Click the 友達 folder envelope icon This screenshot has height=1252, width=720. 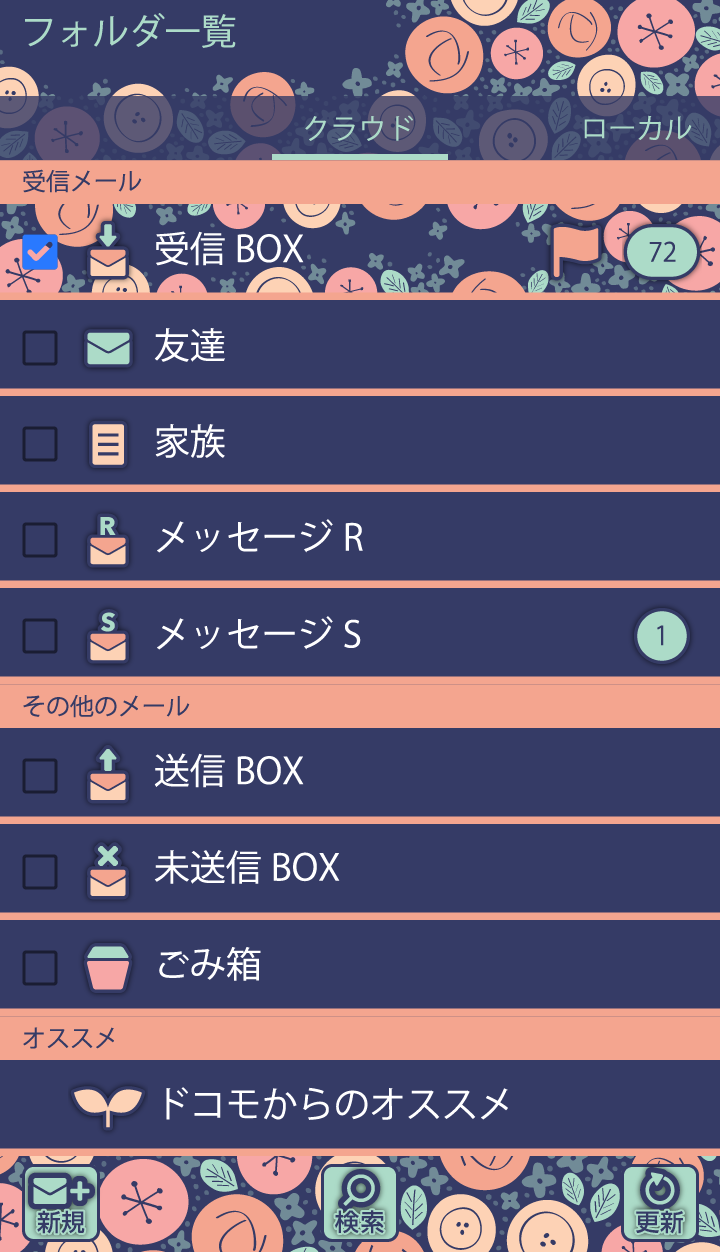coord(108,347)
